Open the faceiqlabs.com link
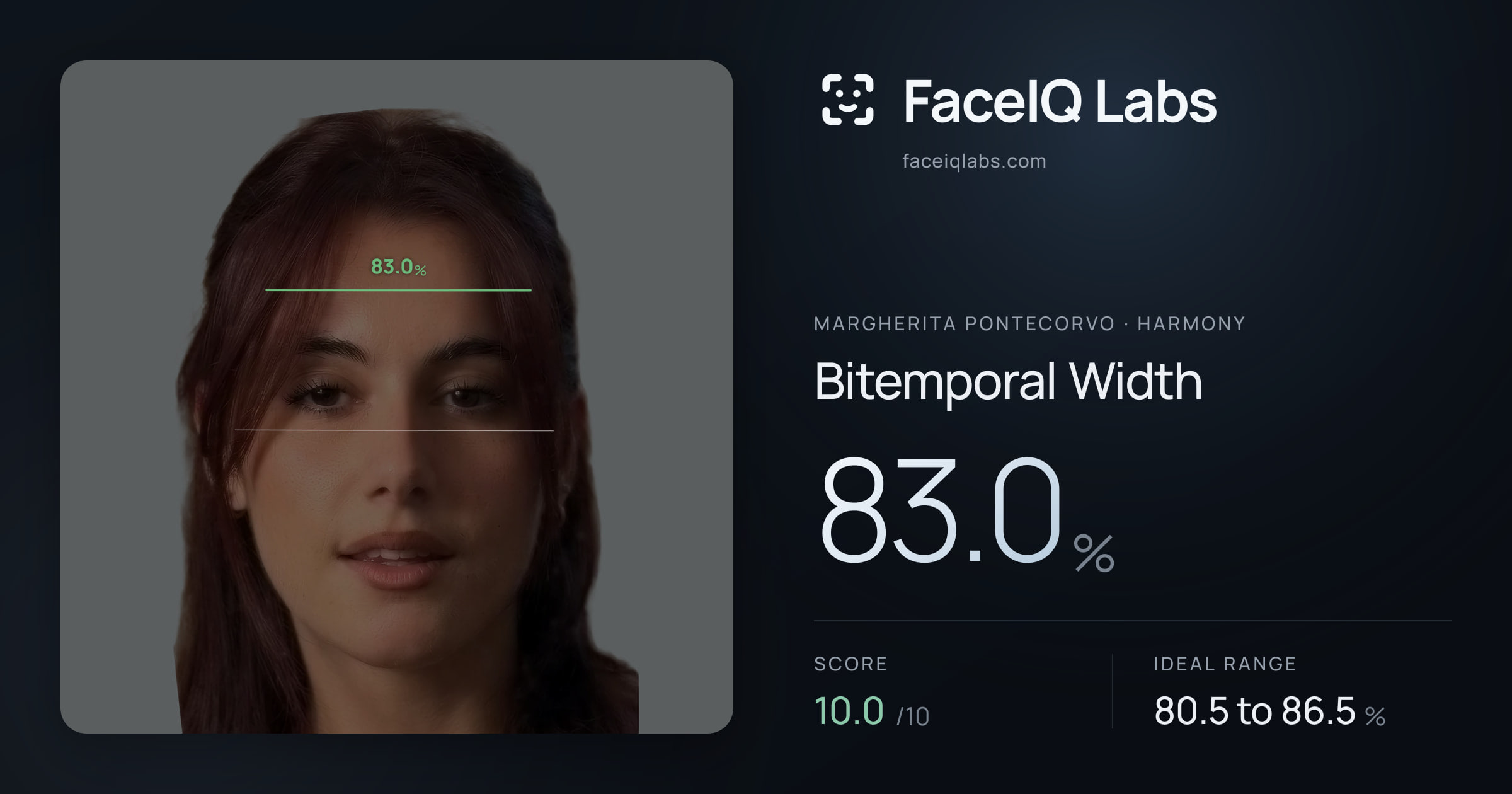1512x794 pixels. point(974,161)
